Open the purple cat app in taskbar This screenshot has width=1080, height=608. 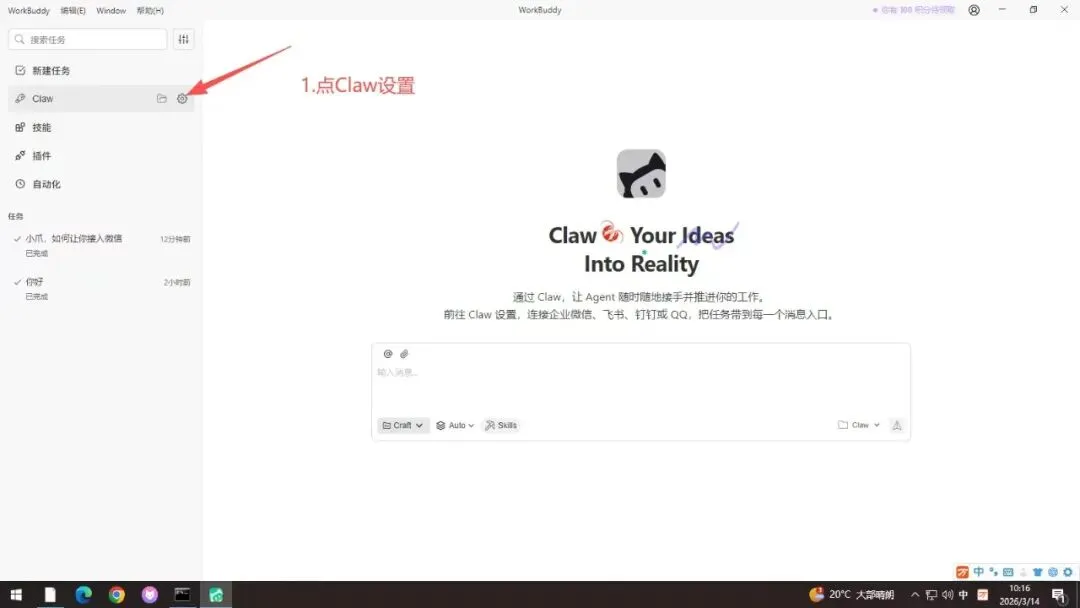pyautogui.click(x=149, y=594)
